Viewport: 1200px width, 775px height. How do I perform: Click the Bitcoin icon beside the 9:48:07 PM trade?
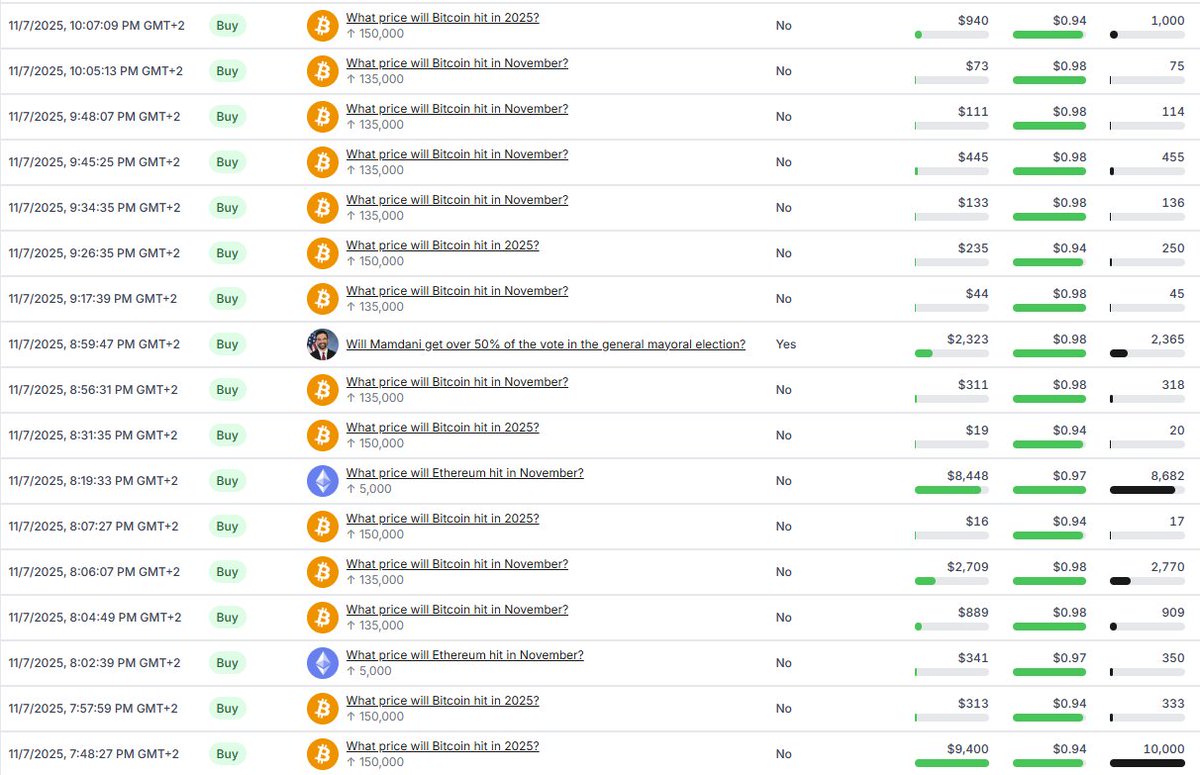click(322, 116)
